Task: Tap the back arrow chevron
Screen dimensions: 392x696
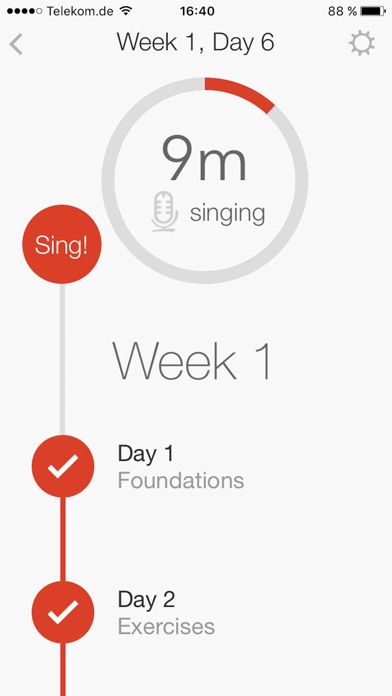Action: coord(16,45)
